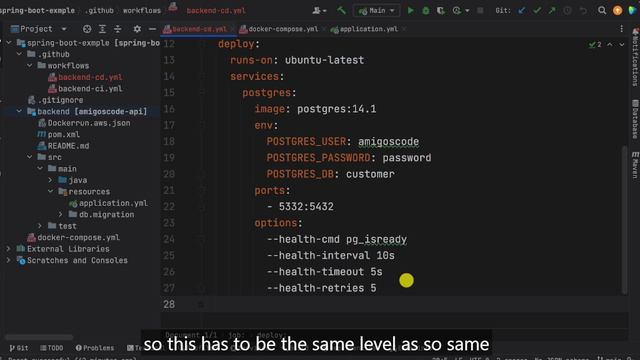This screenshot has width=640, height=360.
Task: Click Expand All in the Project panel
Action: pyautogui.click(x=102, y=29)
